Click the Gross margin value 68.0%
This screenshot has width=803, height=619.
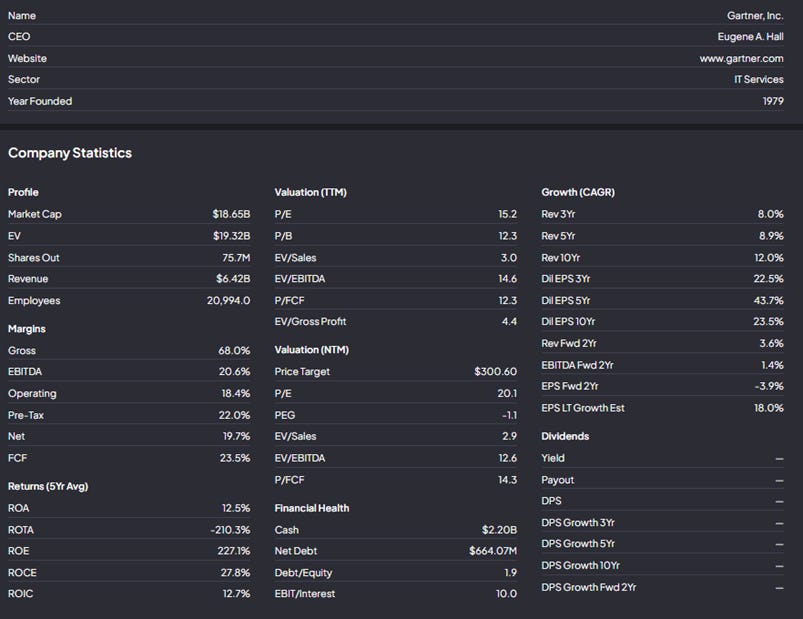pyautogui.click(x=234, y=351)
